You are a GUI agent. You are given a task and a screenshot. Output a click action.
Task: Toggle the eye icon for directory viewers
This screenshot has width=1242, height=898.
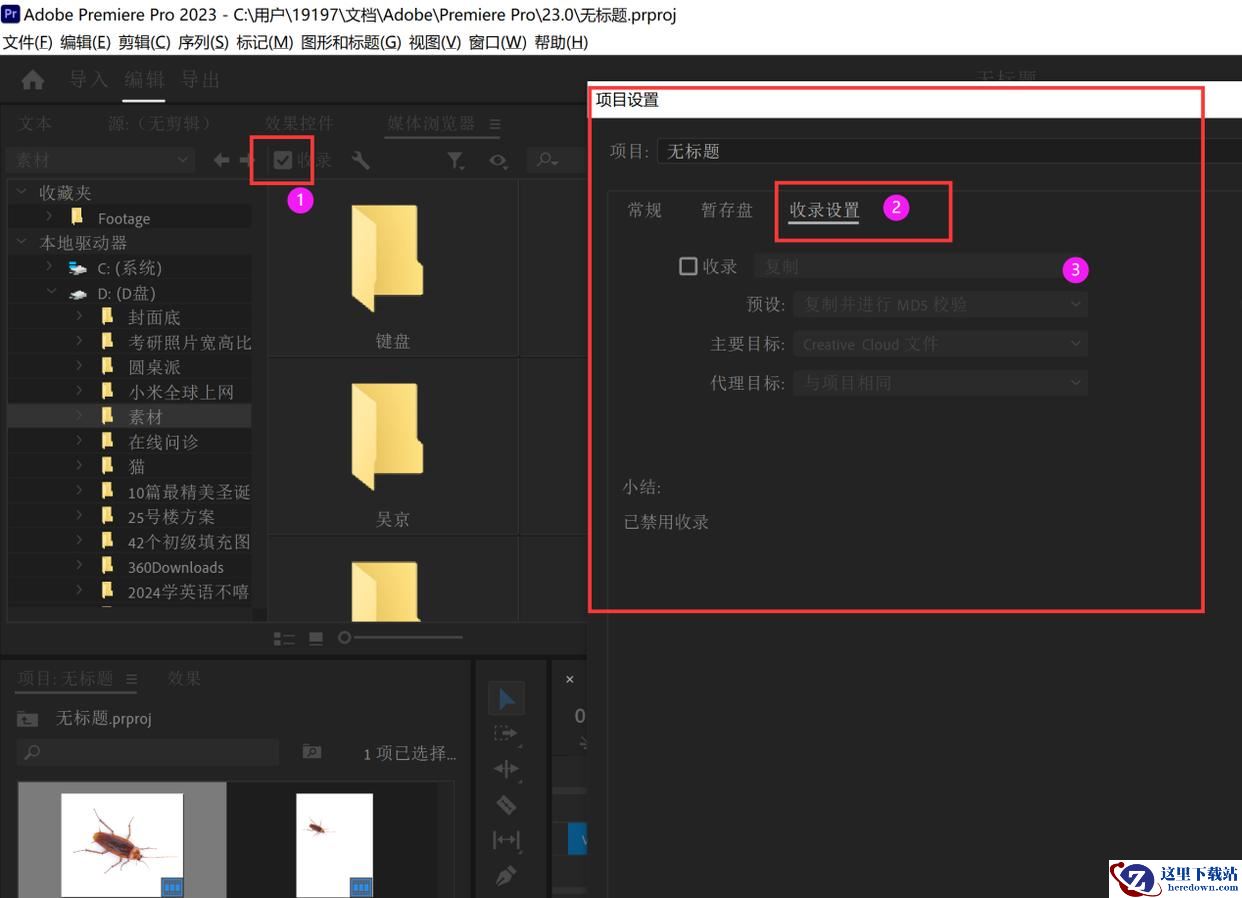tap(497, 160)
